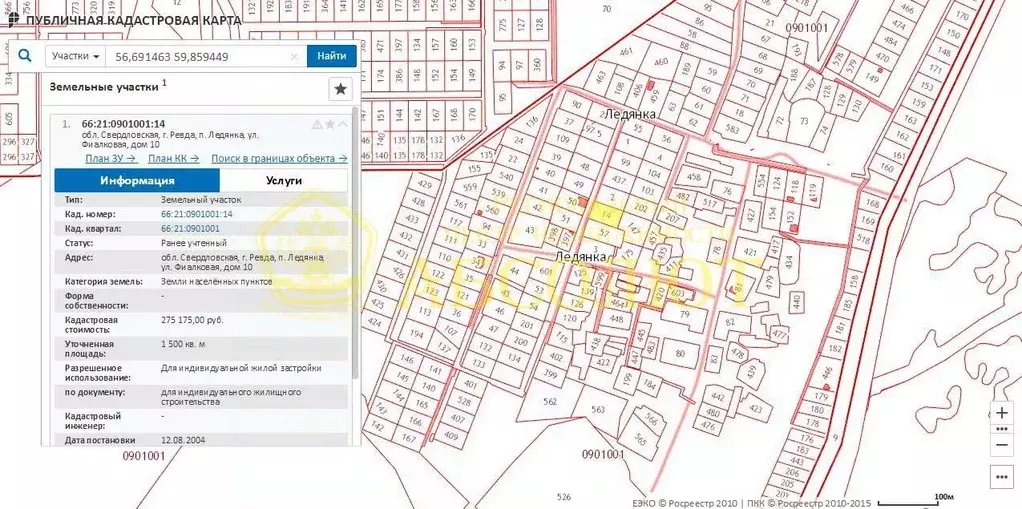The height and width of the screenshot is (509, 1022).
Task: Zoom in the map with the plus button
Action: pyautogui.click(x=1002, y=413)
